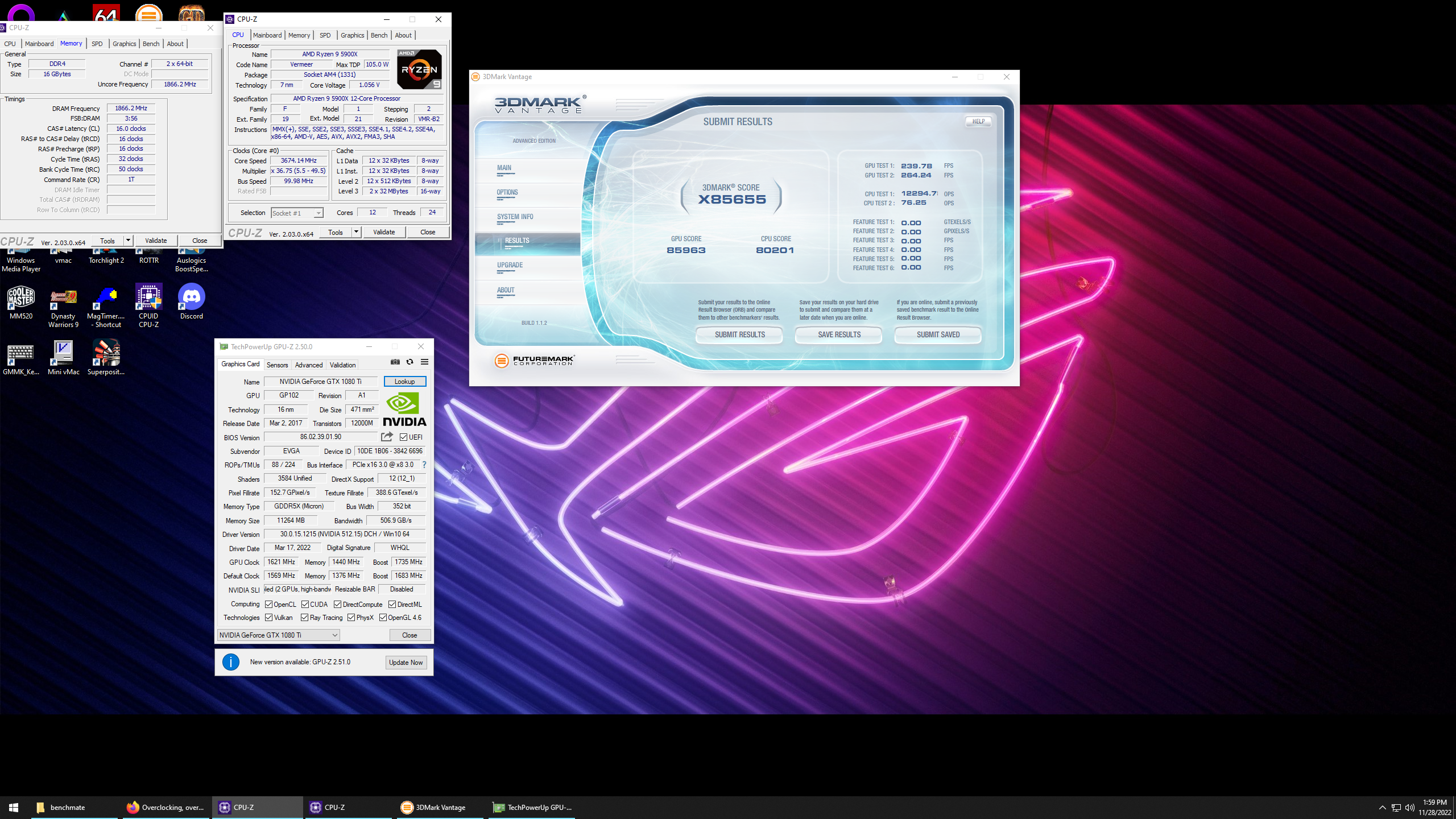
Task: Show hidden tray icons chevron
Action: (x=1383, y=808)
